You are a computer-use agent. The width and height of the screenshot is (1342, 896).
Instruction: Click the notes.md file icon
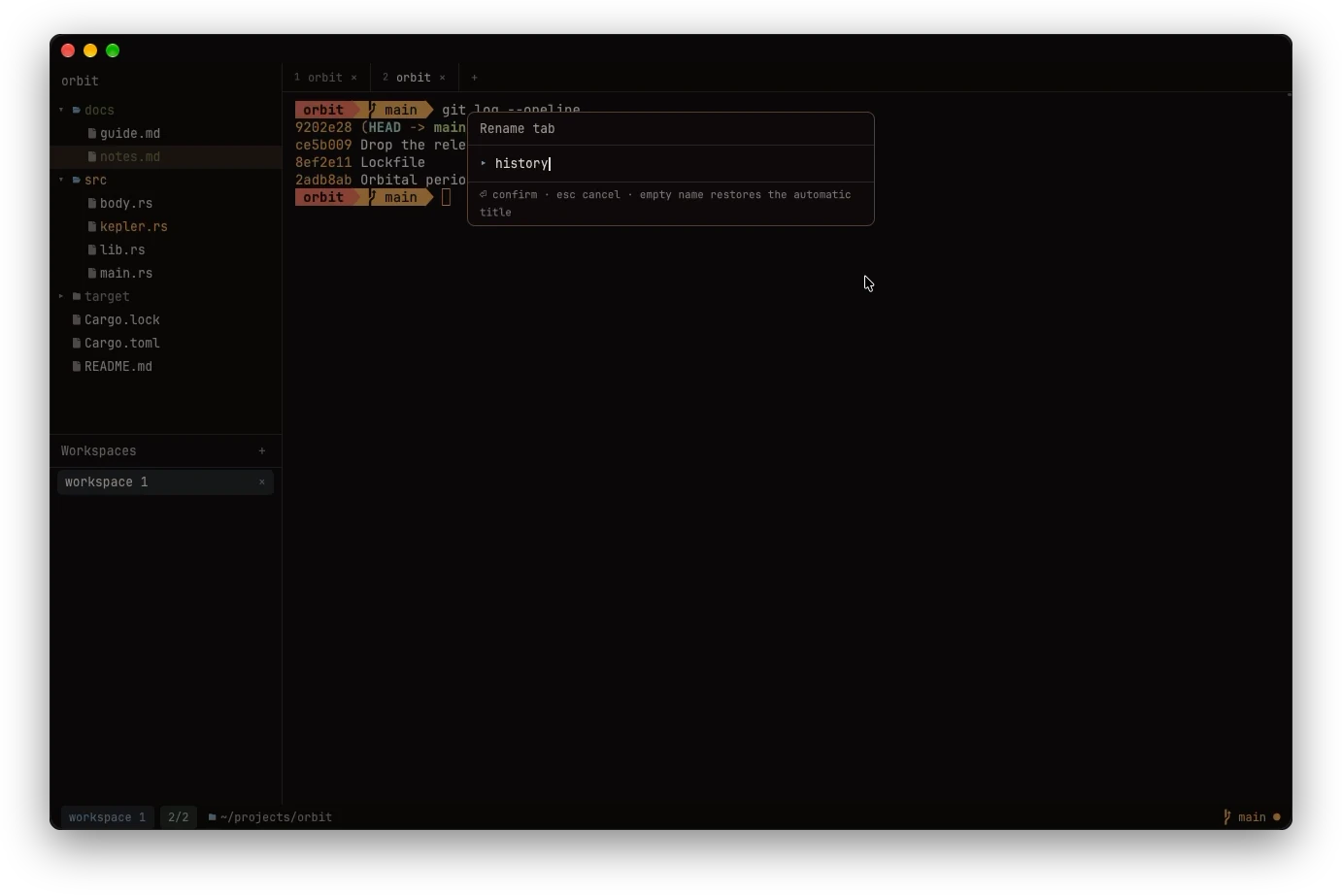click(x=92, y=156)
